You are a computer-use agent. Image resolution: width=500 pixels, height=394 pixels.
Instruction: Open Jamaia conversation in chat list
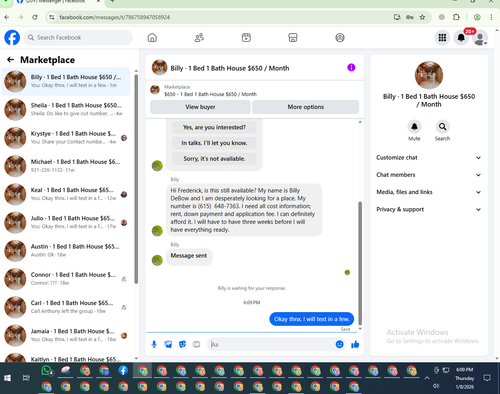[66, 335]
